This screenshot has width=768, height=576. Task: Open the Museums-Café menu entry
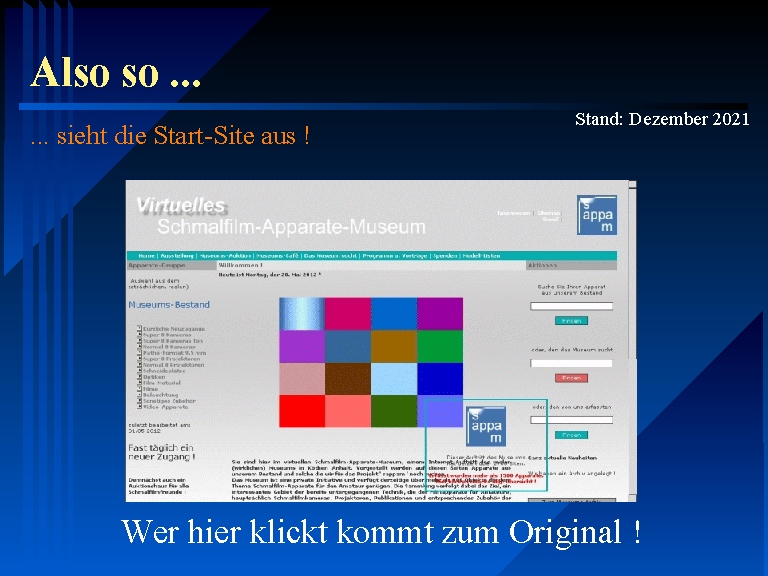277,256
